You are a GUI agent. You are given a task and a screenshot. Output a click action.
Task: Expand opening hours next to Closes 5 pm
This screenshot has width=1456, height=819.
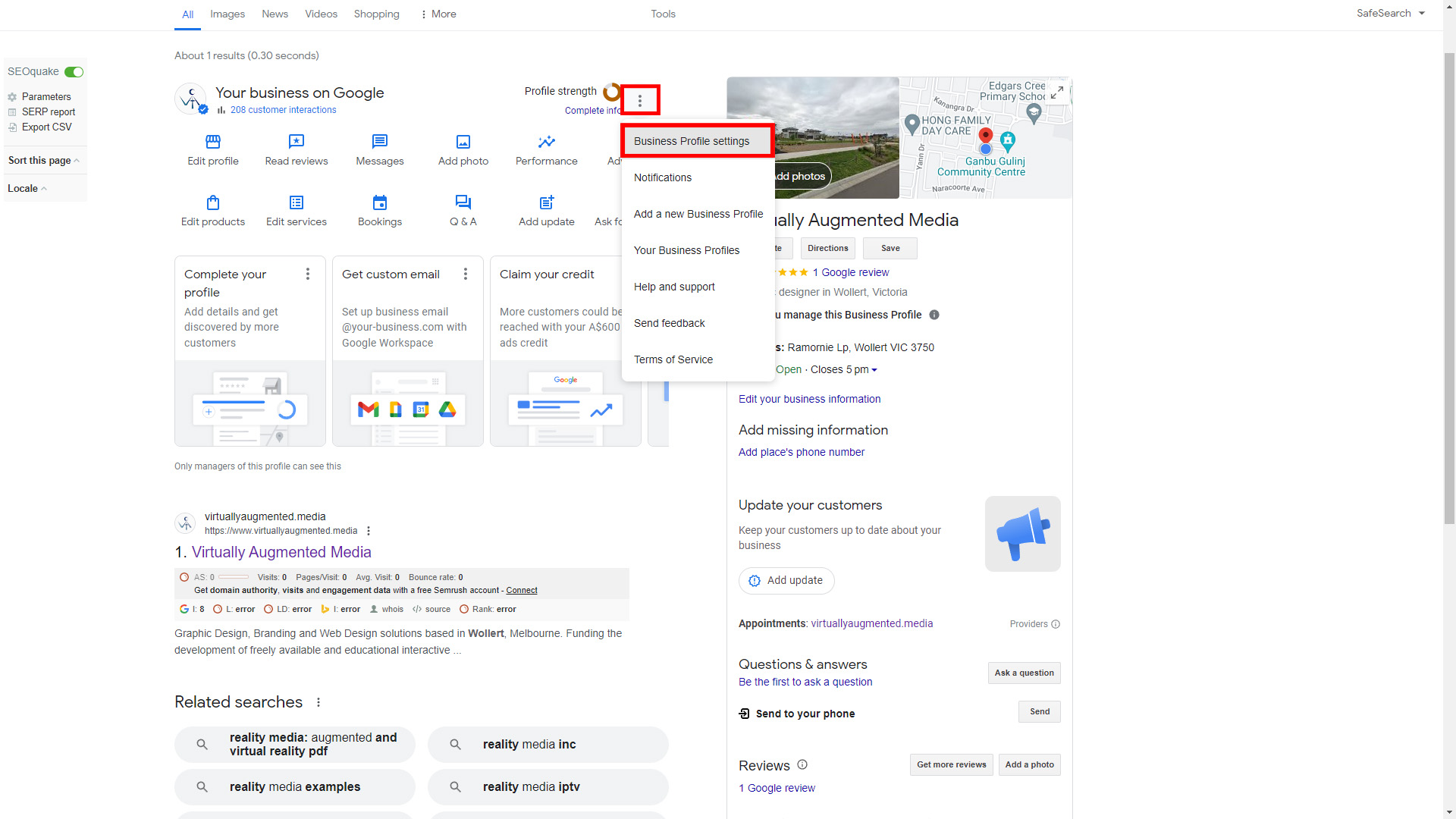click(874, 370)
